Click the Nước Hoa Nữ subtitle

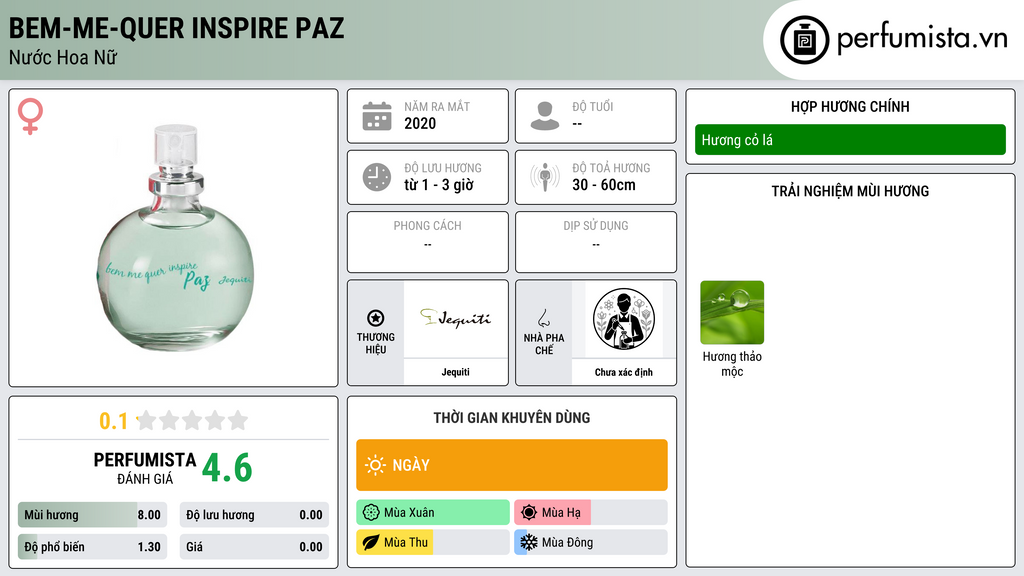(63, 57)
